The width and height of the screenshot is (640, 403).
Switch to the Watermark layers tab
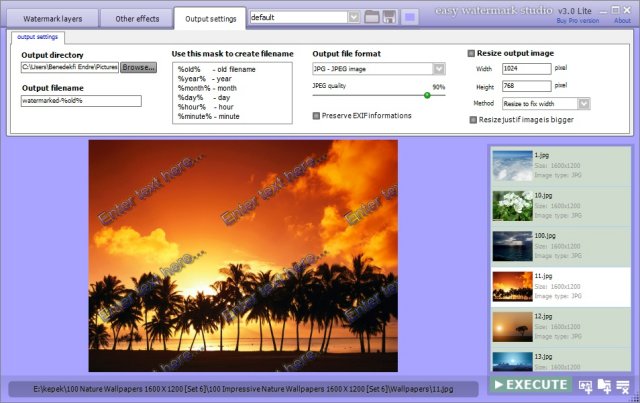tap(53, 19)
